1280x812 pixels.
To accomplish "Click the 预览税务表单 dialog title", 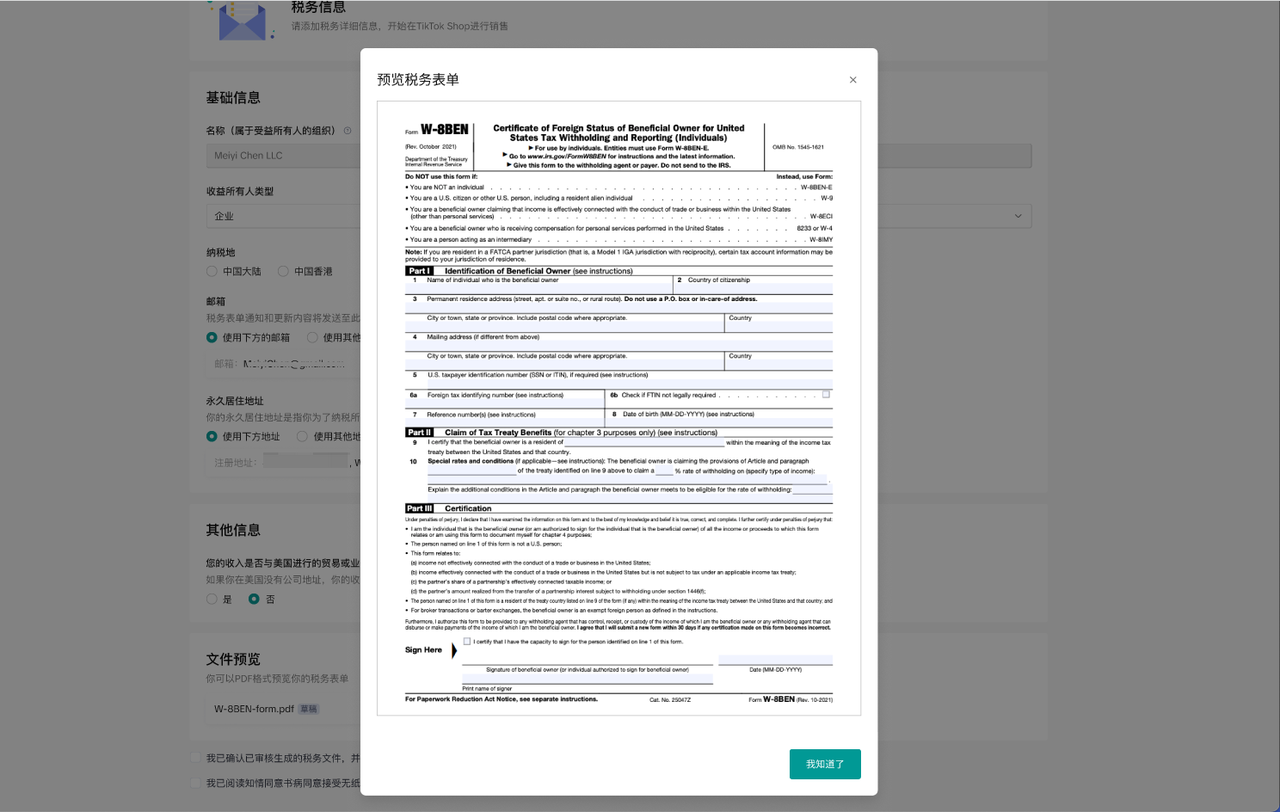I will coord(418,80).
